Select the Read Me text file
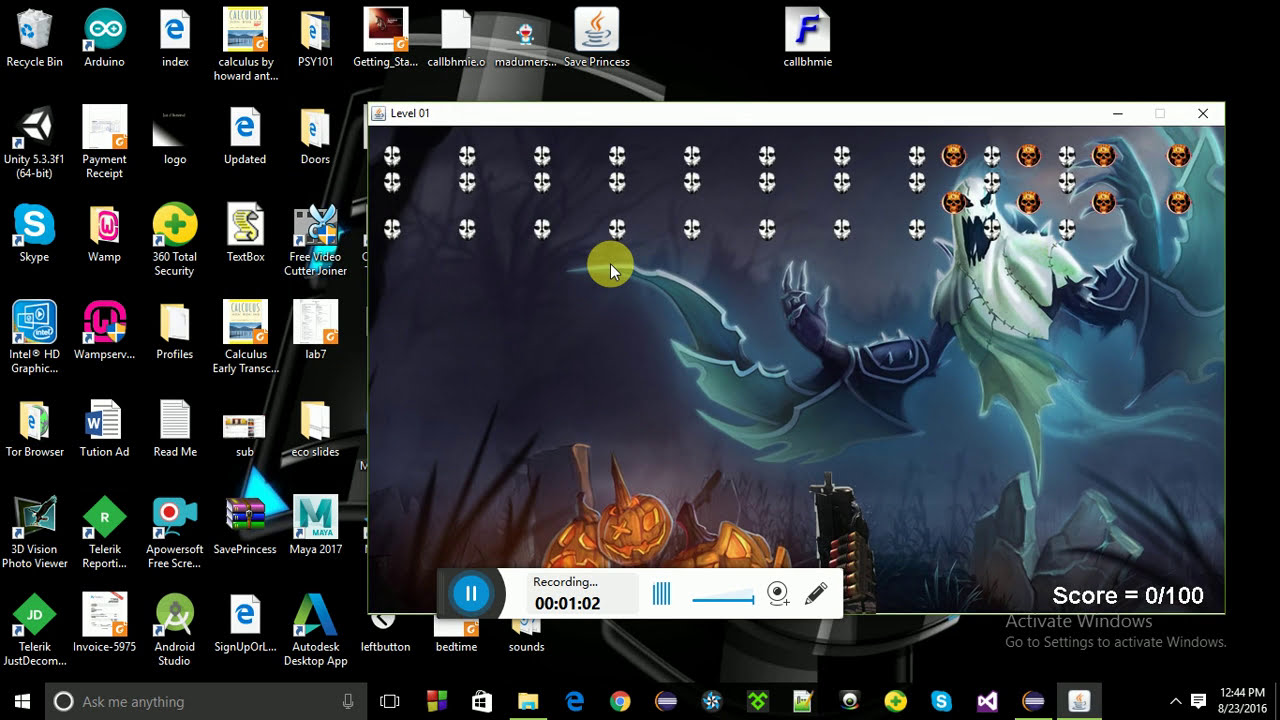 (174, 429)
